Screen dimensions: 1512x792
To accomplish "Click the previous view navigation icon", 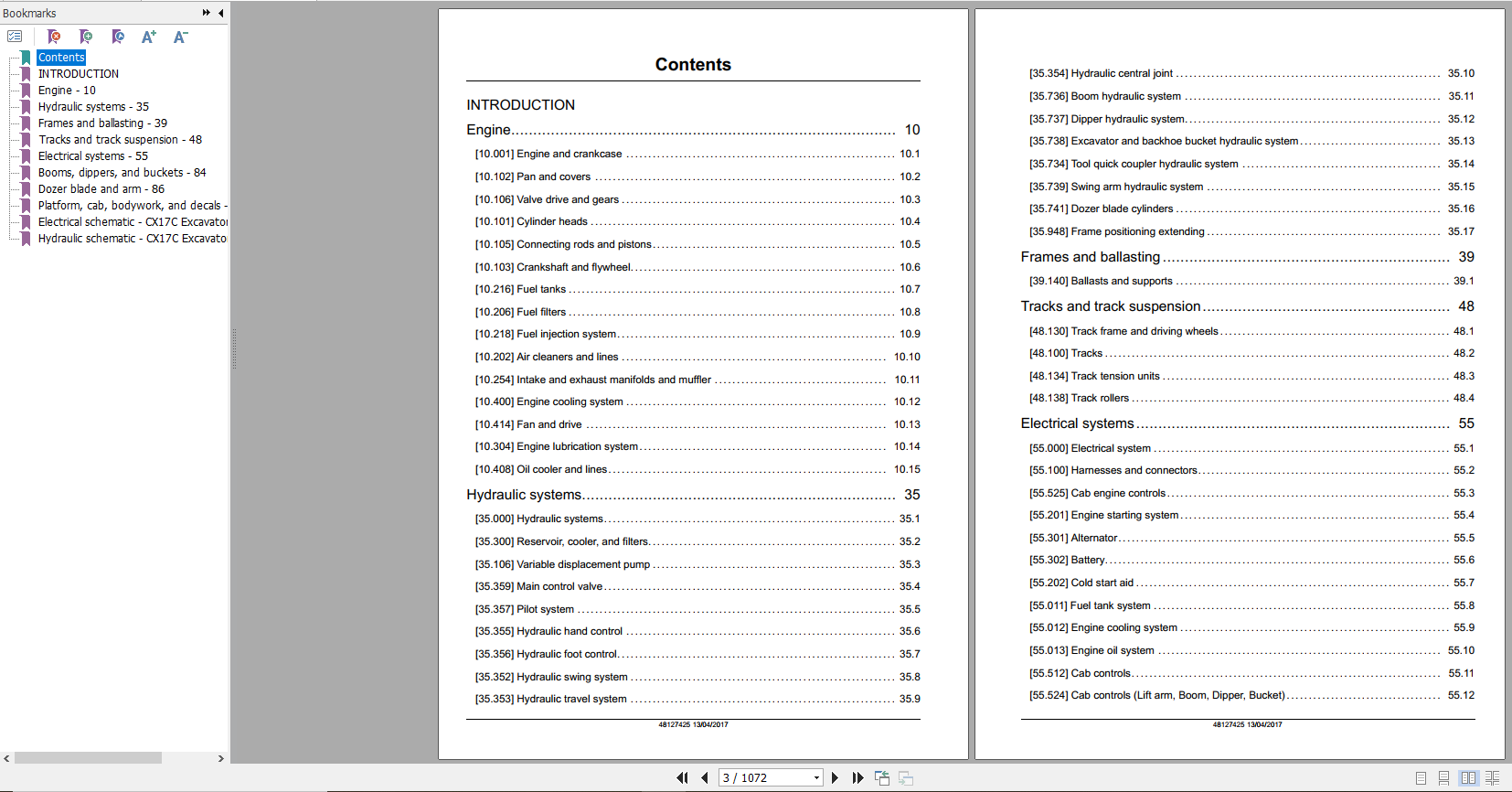I will point(882,777).
